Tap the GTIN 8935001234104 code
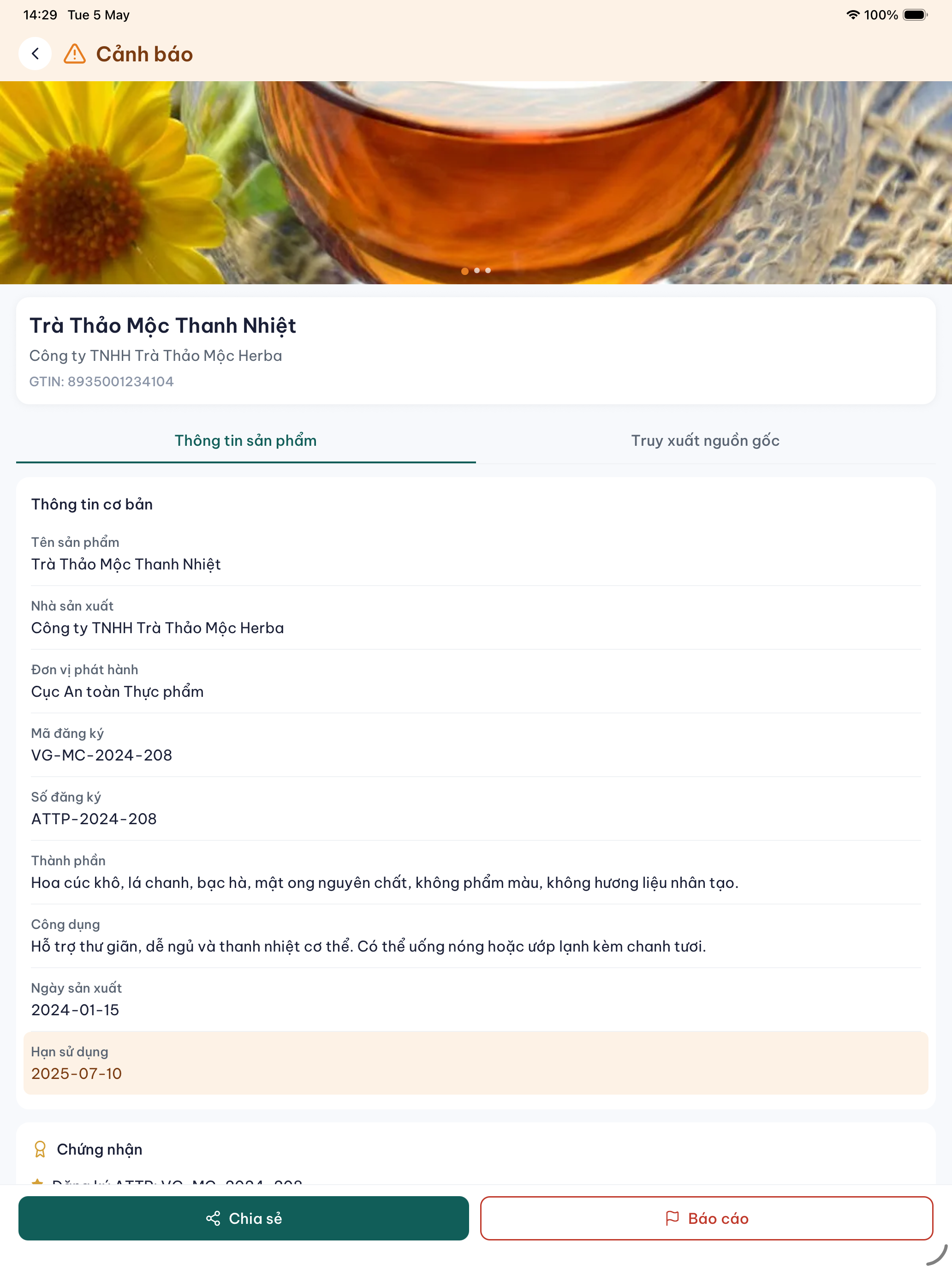Viewport: 952px width, 1270px height. click(x=101, y=381)
